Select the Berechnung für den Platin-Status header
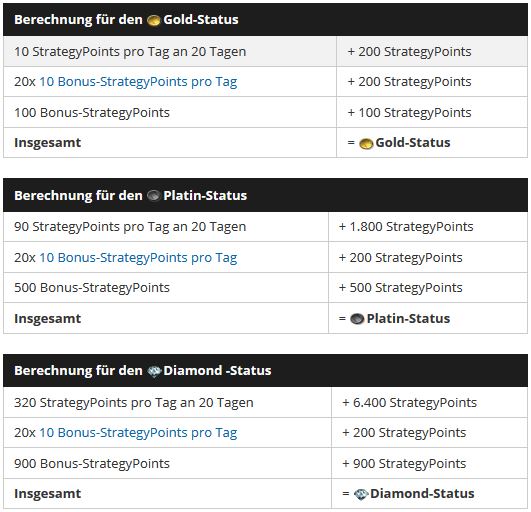531x512 pixels. pyautogui.click(x=265, y=195)
